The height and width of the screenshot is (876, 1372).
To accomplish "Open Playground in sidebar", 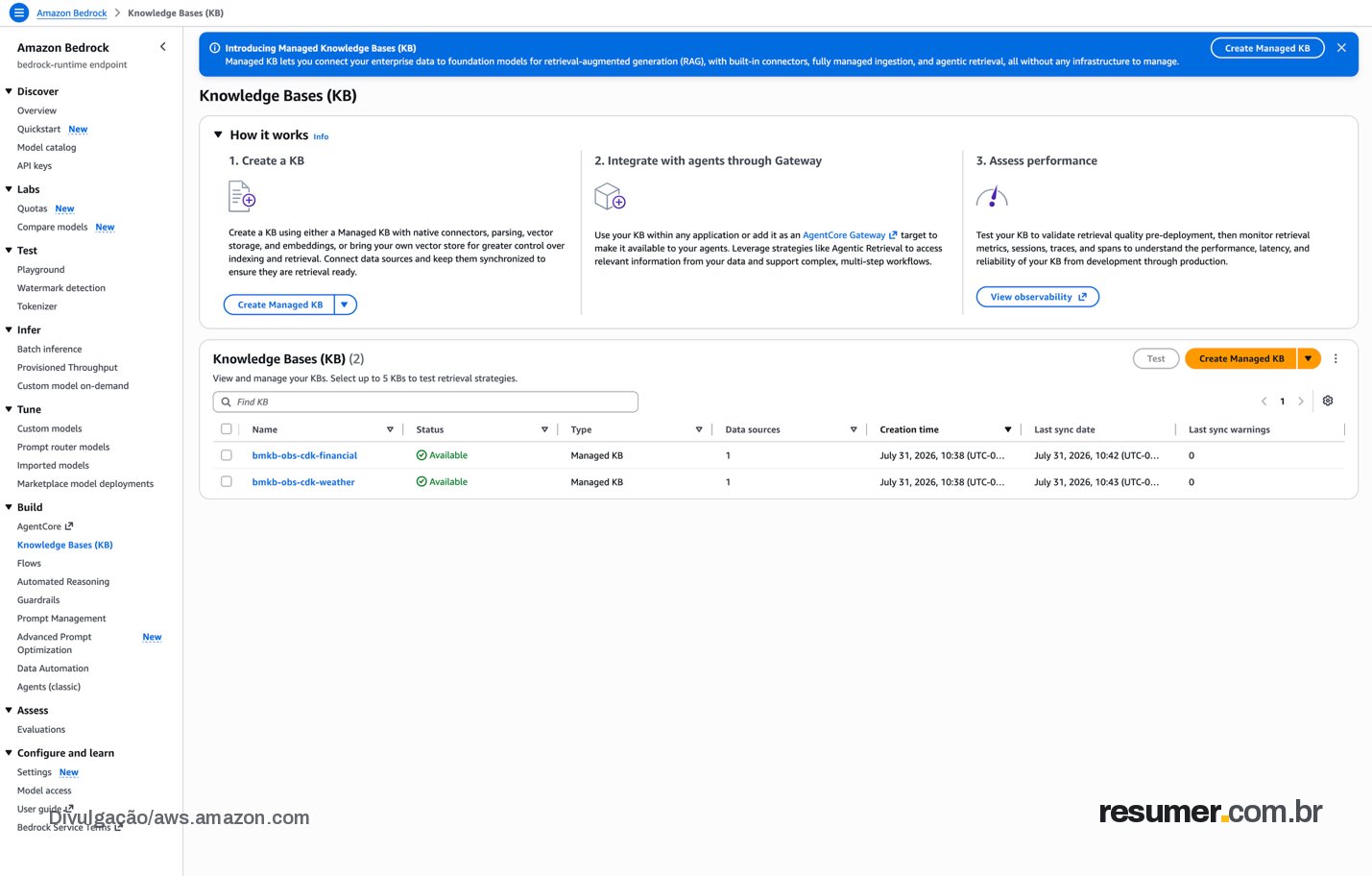I will [41, 270].
